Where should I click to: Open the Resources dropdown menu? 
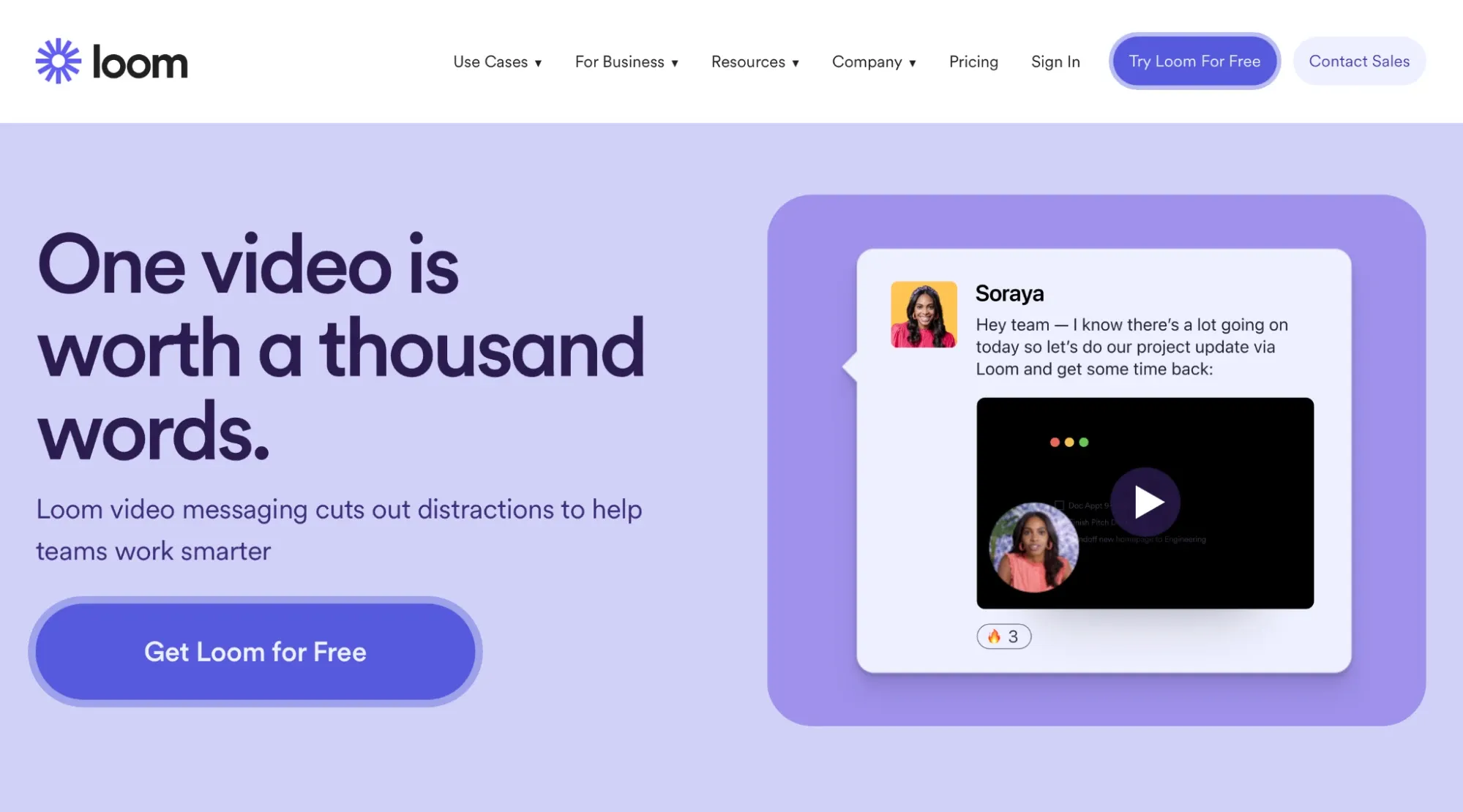[x=755, y=62]
